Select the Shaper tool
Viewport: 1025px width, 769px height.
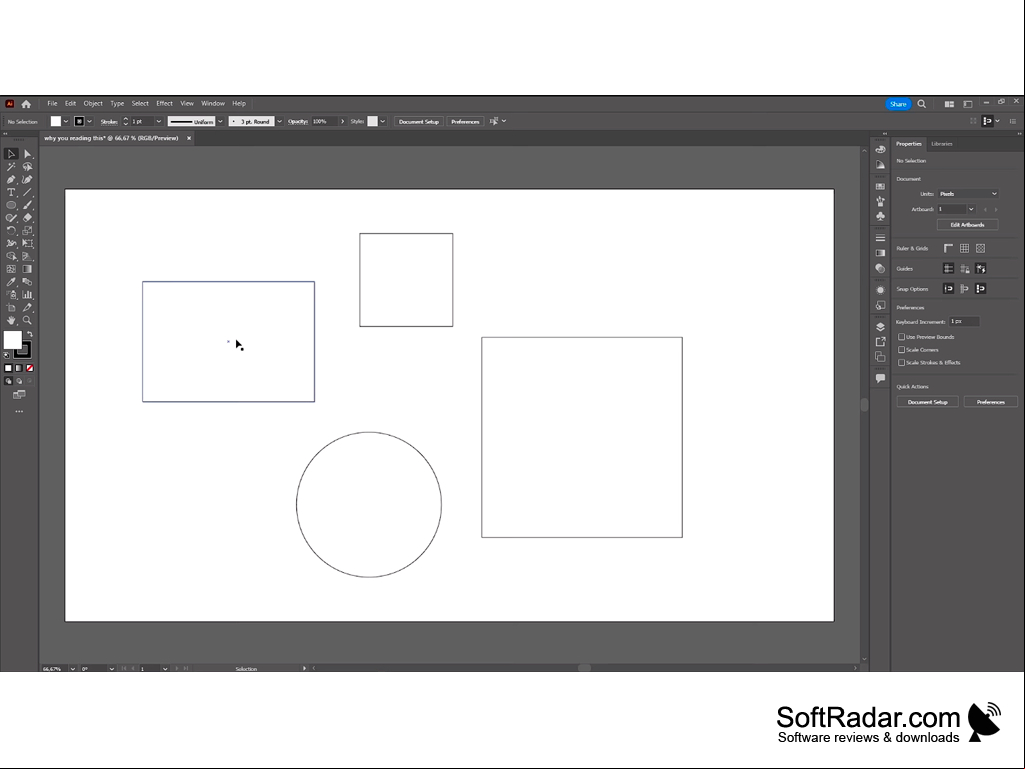11,218
